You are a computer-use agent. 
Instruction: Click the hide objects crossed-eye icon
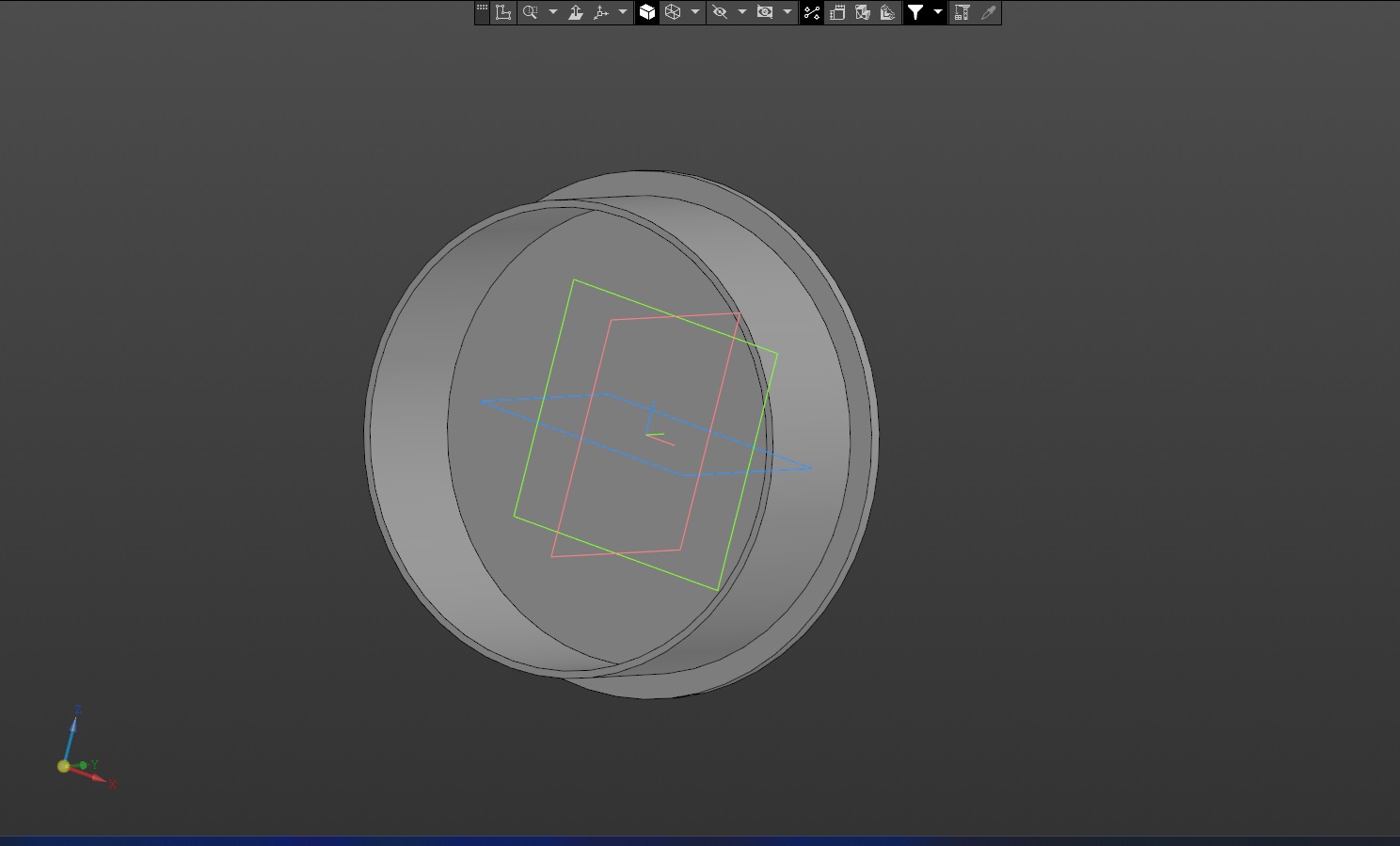point(720,12)
